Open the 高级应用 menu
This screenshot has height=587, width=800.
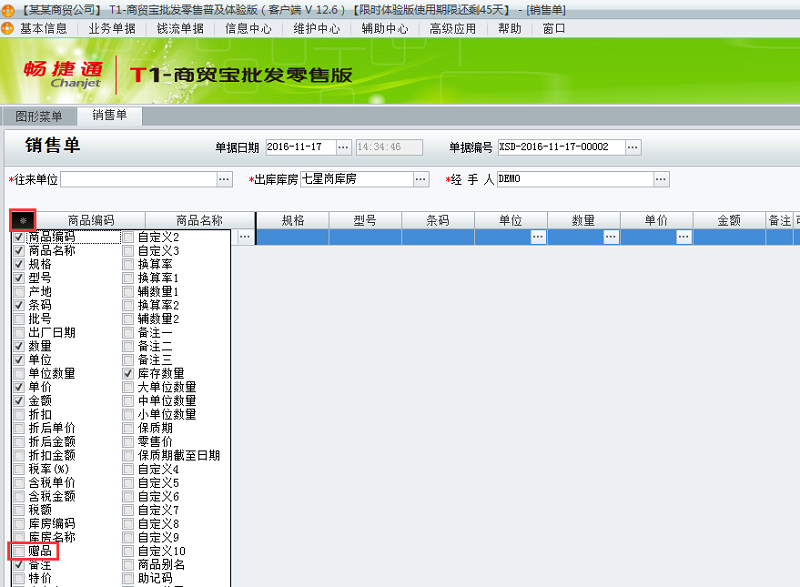(x=453, y=29)
